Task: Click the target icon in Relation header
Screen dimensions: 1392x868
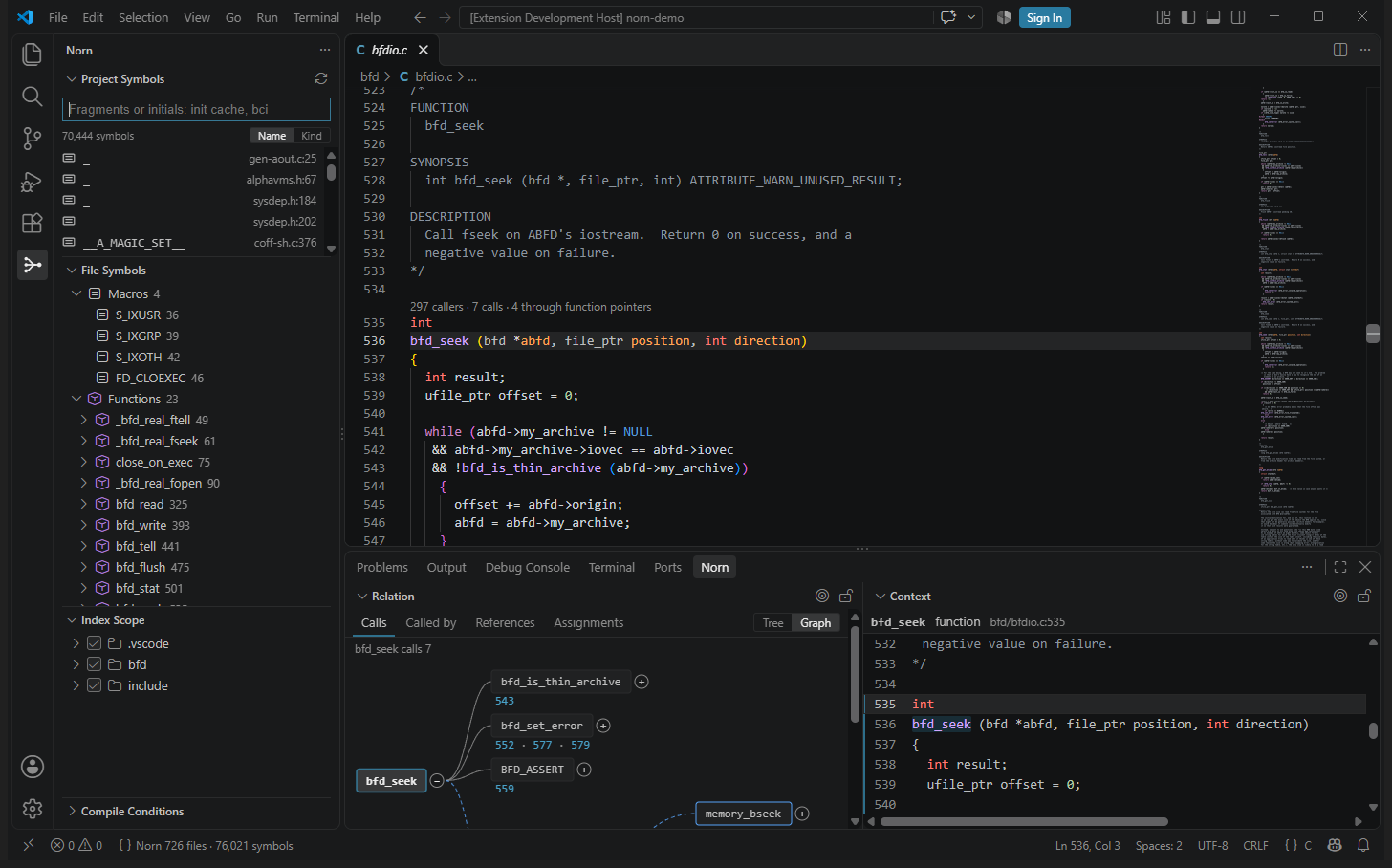Action: point(822,596)
